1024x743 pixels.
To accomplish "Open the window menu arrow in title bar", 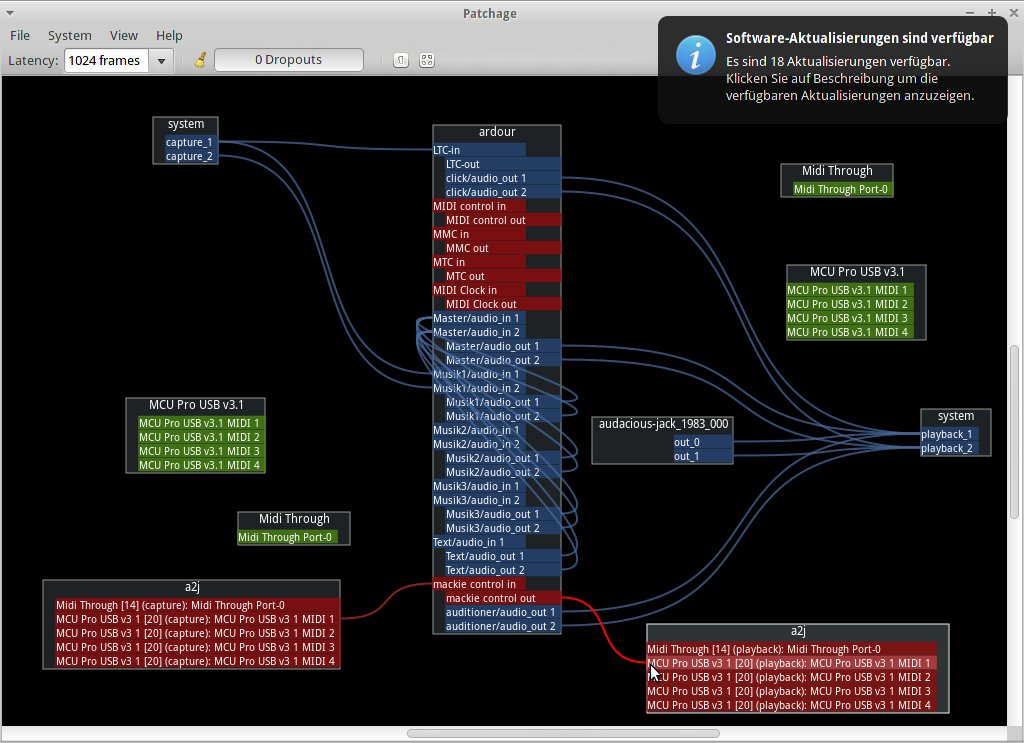I will [x=8, y=12].
